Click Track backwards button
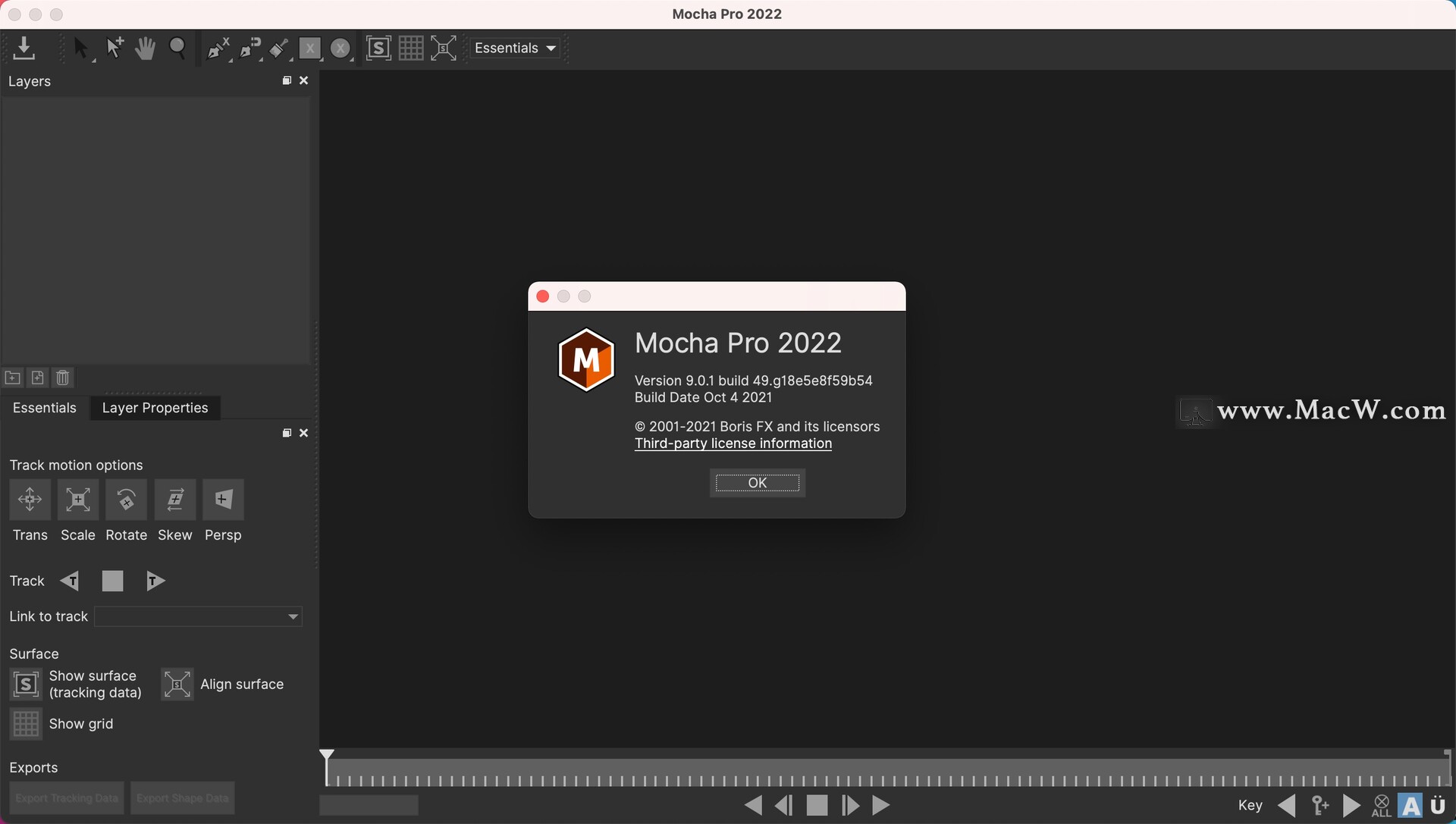The image size is (1456, 824). (70, 581)
